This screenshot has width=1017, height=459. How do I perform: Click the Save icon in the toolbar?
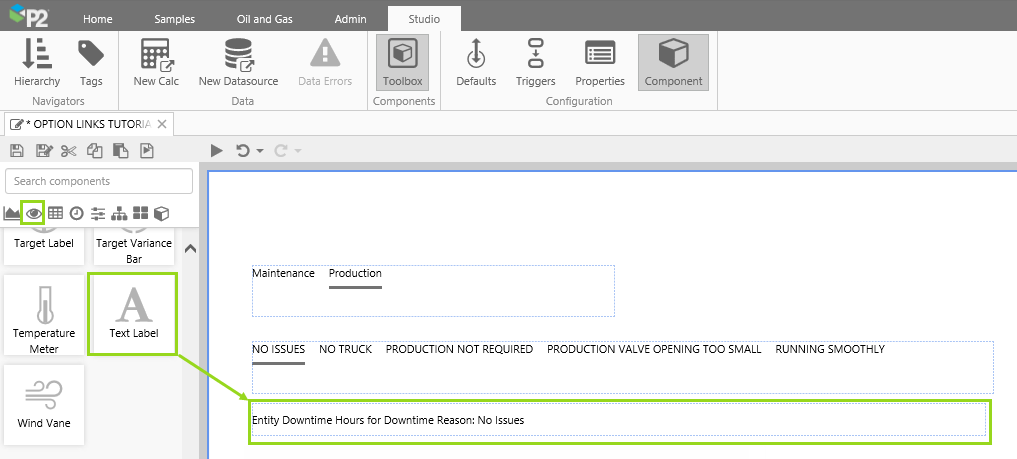pyautogui.click(x=16, y=151)
